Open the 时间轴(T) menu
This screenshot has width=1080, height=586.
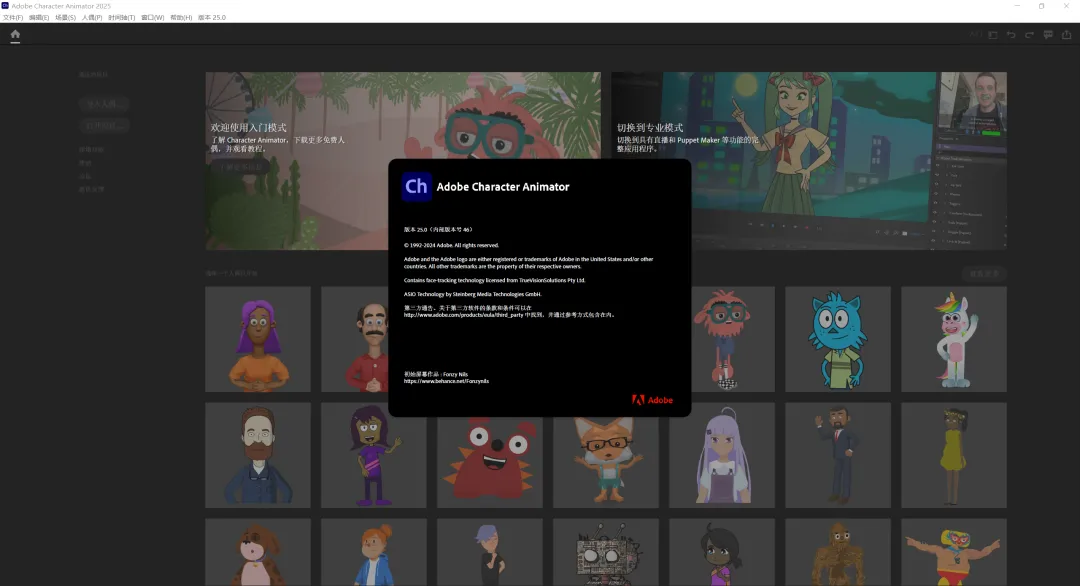121,18
